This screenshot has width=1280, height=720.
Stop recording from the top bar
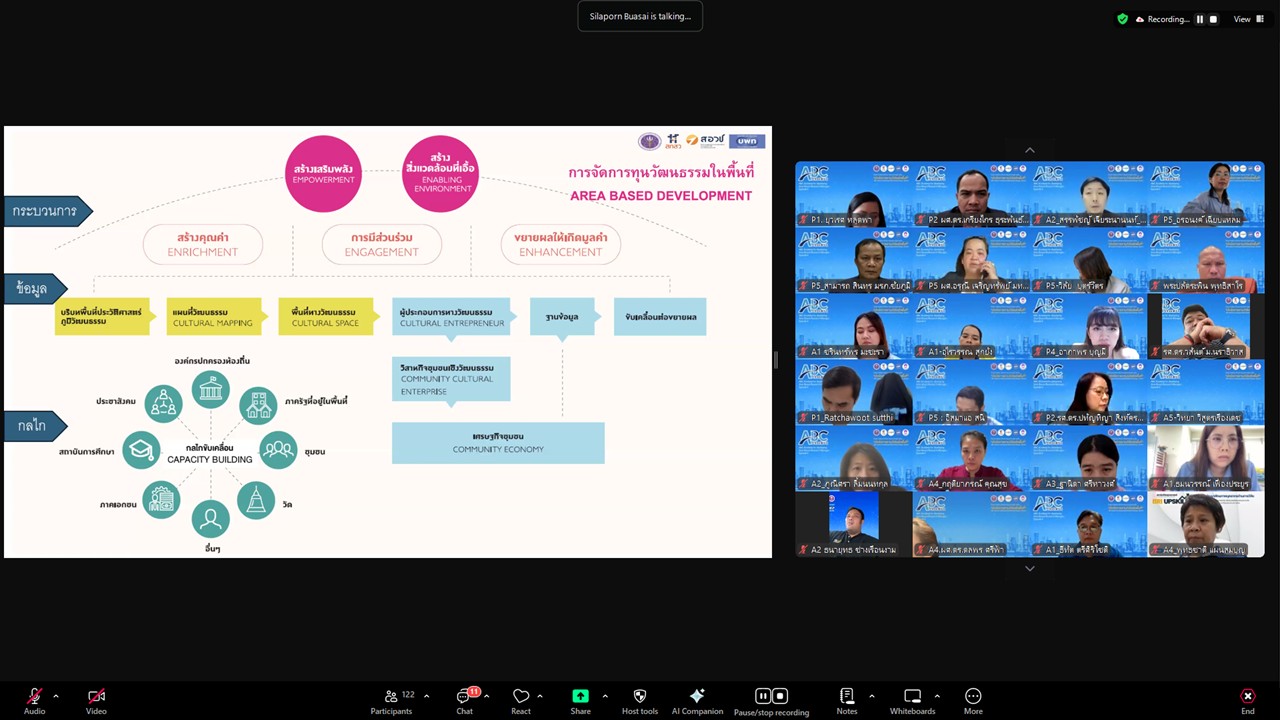pos(1214,19)
